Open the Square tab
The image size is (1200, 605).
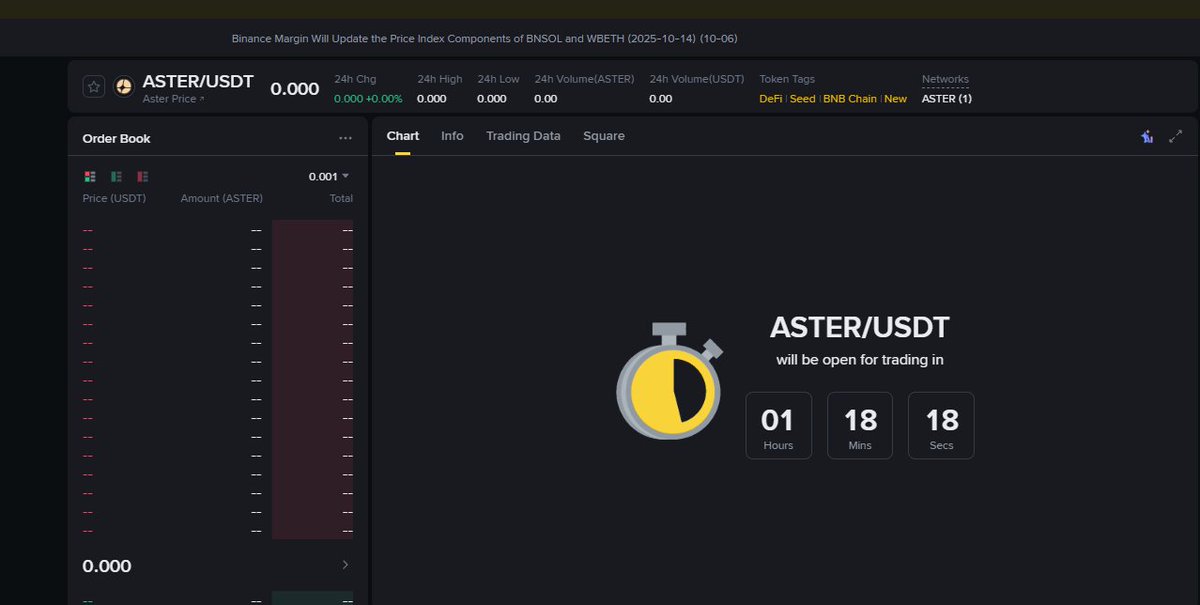click(x=604, y=136)
